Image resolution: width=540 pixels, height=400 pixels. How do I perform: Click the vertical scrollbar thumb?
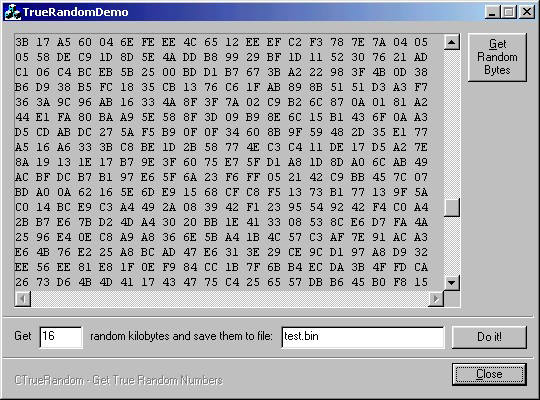[x=451, y=207]
